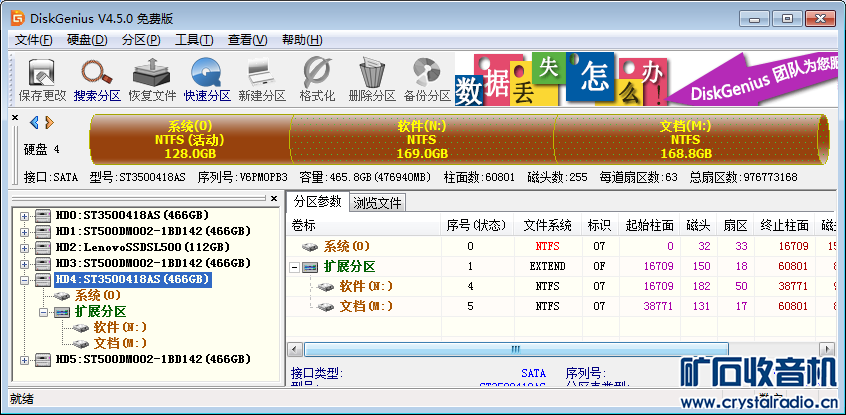The height and width of the screenshot is (415, 846).
Task: Open the 文件(F) menu
Action: click(x=33, y=40)
